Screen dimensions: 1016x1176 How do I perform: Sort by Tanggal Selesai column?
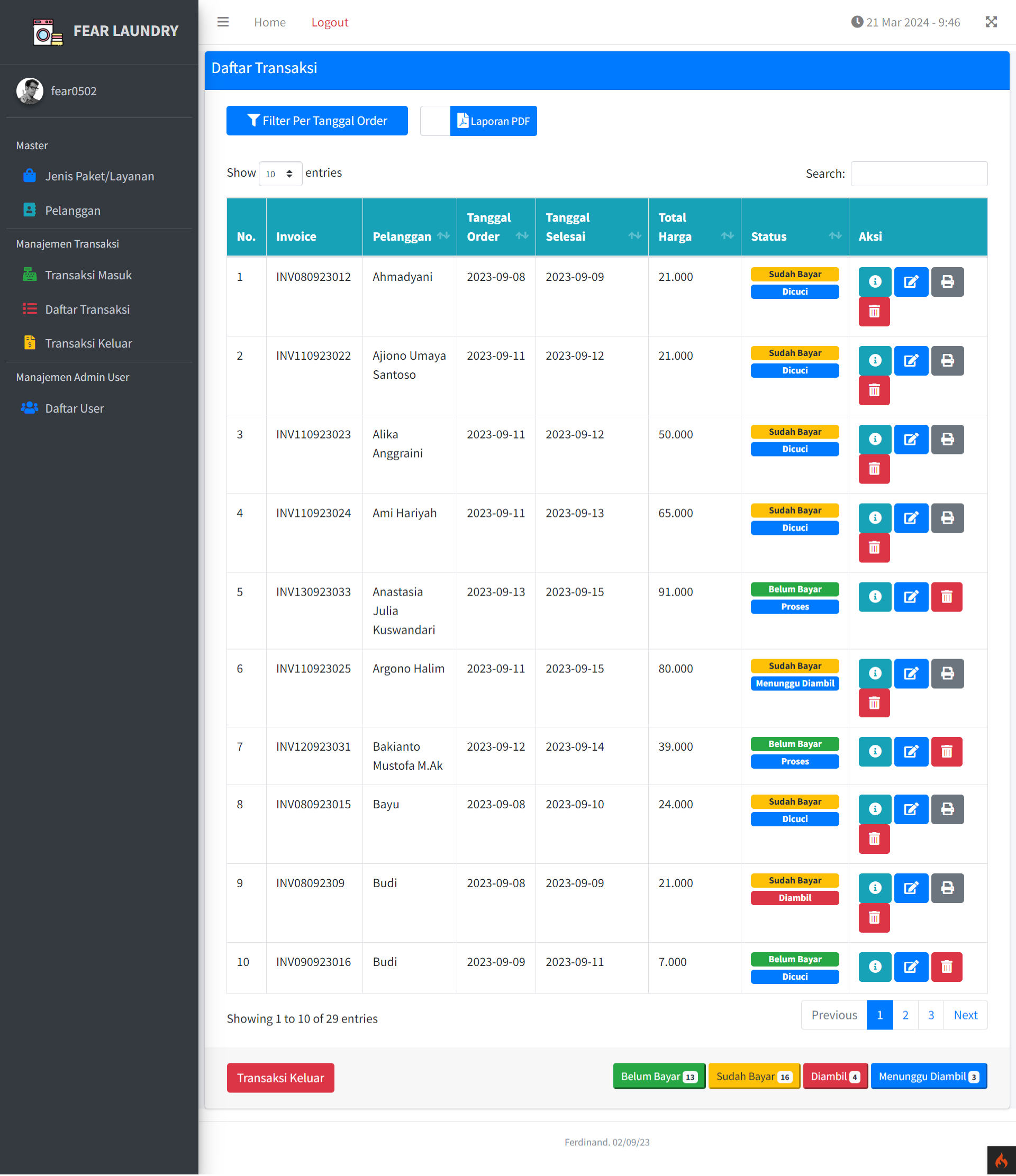(x=592, y=227)
